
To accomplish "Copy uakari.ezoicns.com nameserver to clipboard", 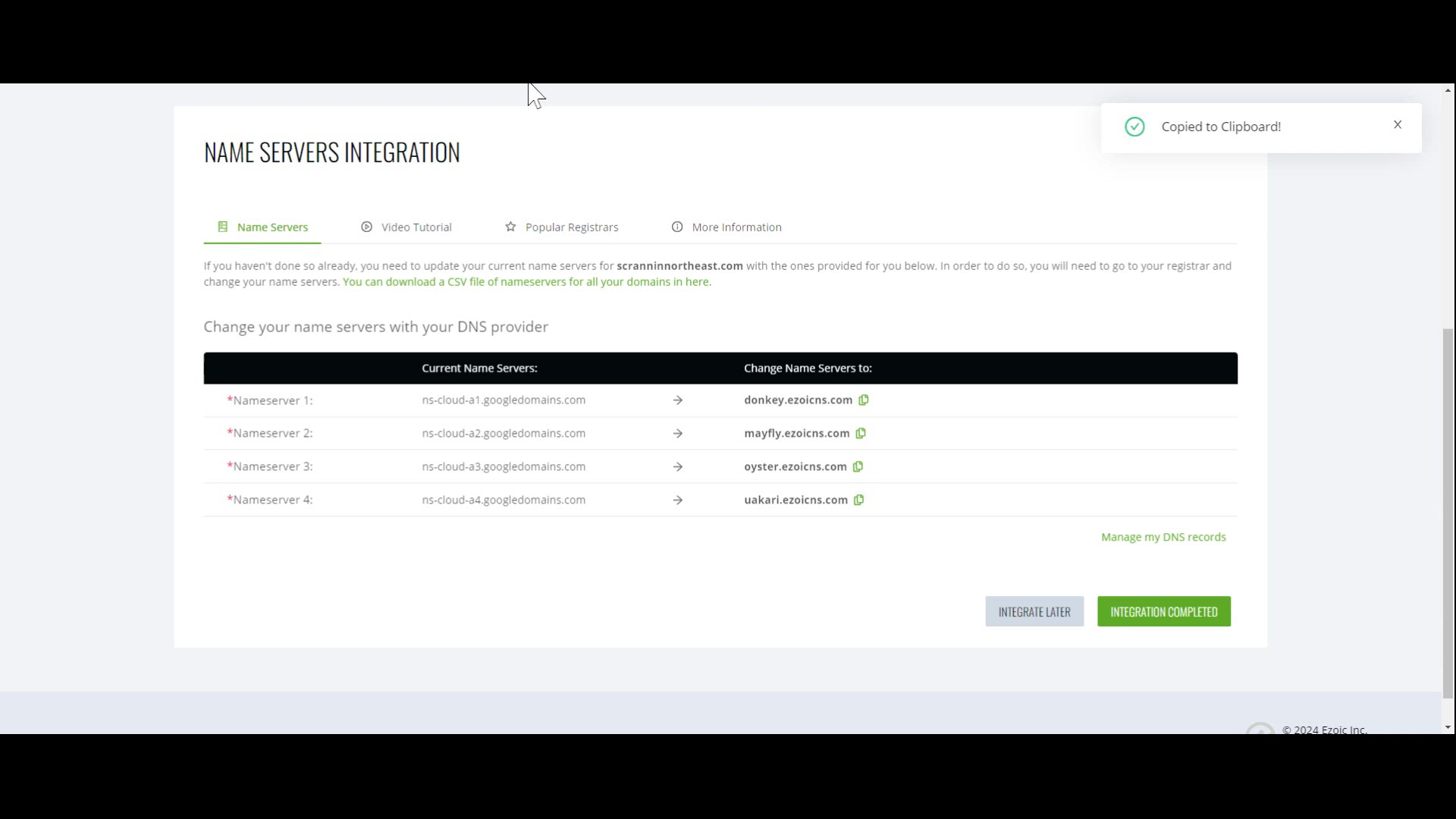I will coord(858,500).
